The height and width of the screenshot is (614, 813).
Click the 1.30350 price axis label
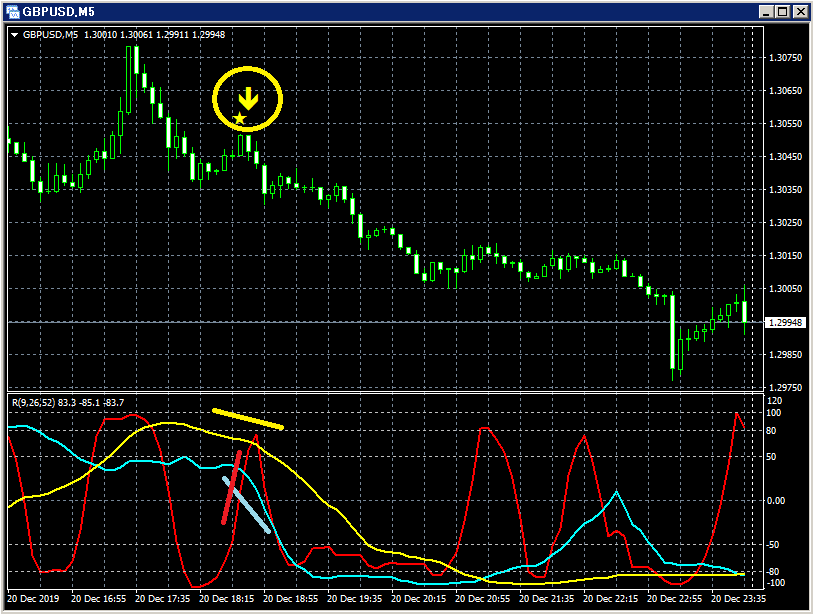[x=786, y=190]
